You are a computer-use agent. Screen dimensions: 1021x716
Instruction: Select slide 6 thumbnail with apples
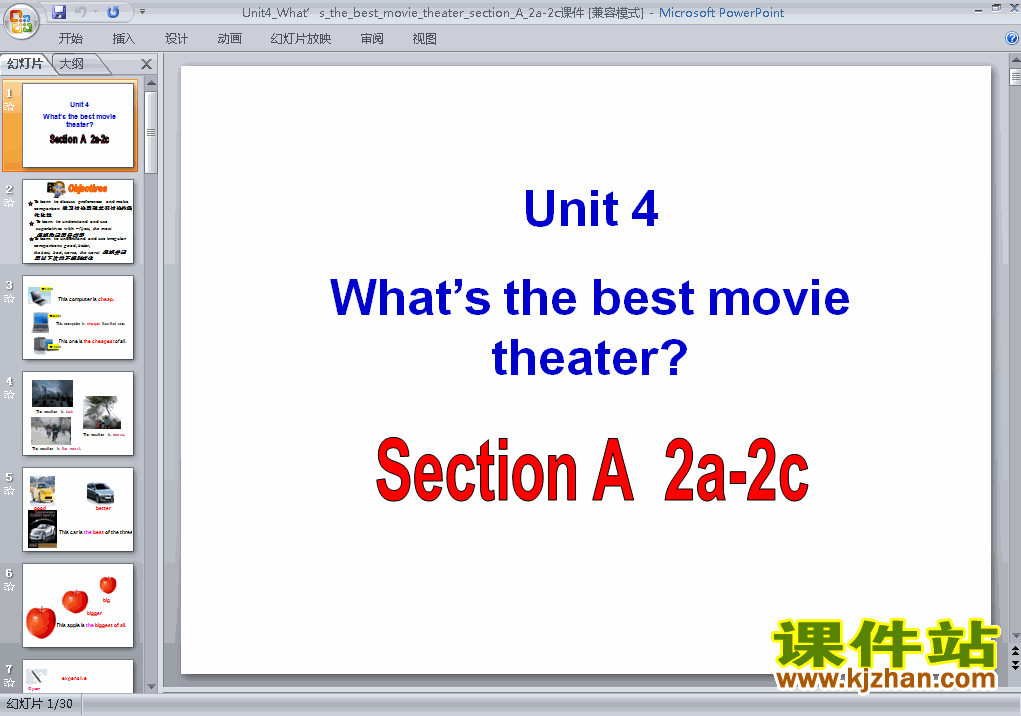tap(78, 606)
